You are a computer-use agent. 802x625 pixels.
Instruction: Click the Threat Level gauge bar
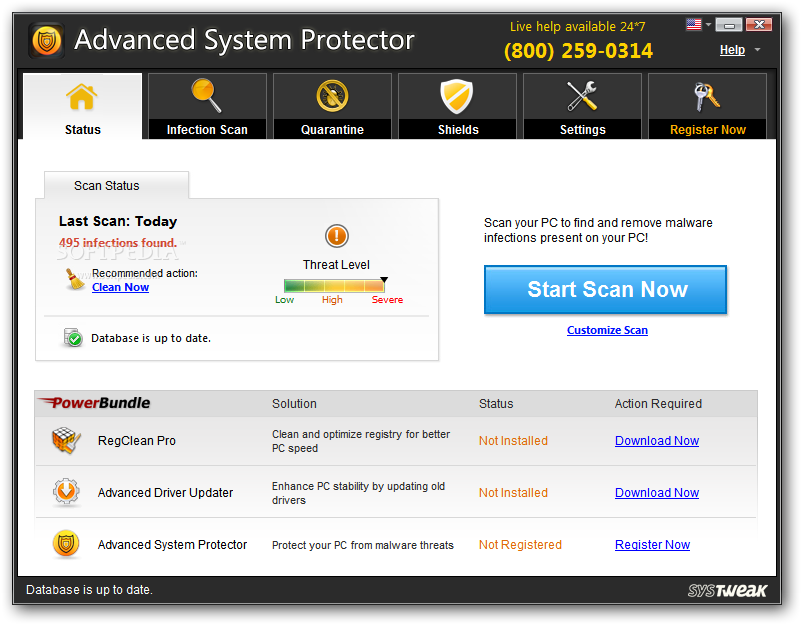click(335, 285)
